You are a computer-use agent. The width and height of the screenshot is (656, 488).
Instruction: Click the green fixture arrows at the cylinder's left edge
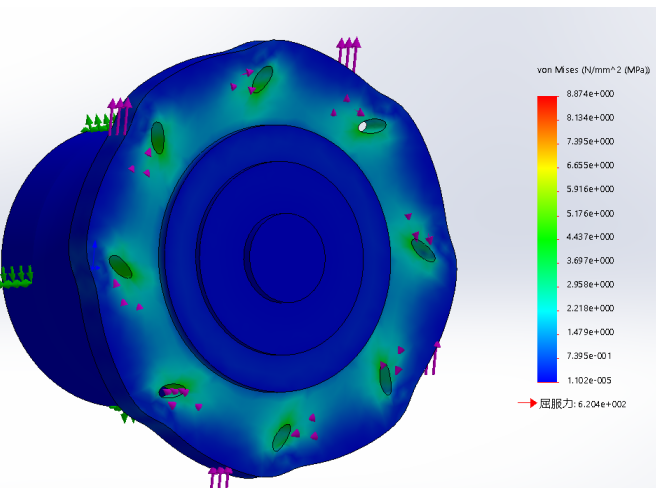[16, 277]
